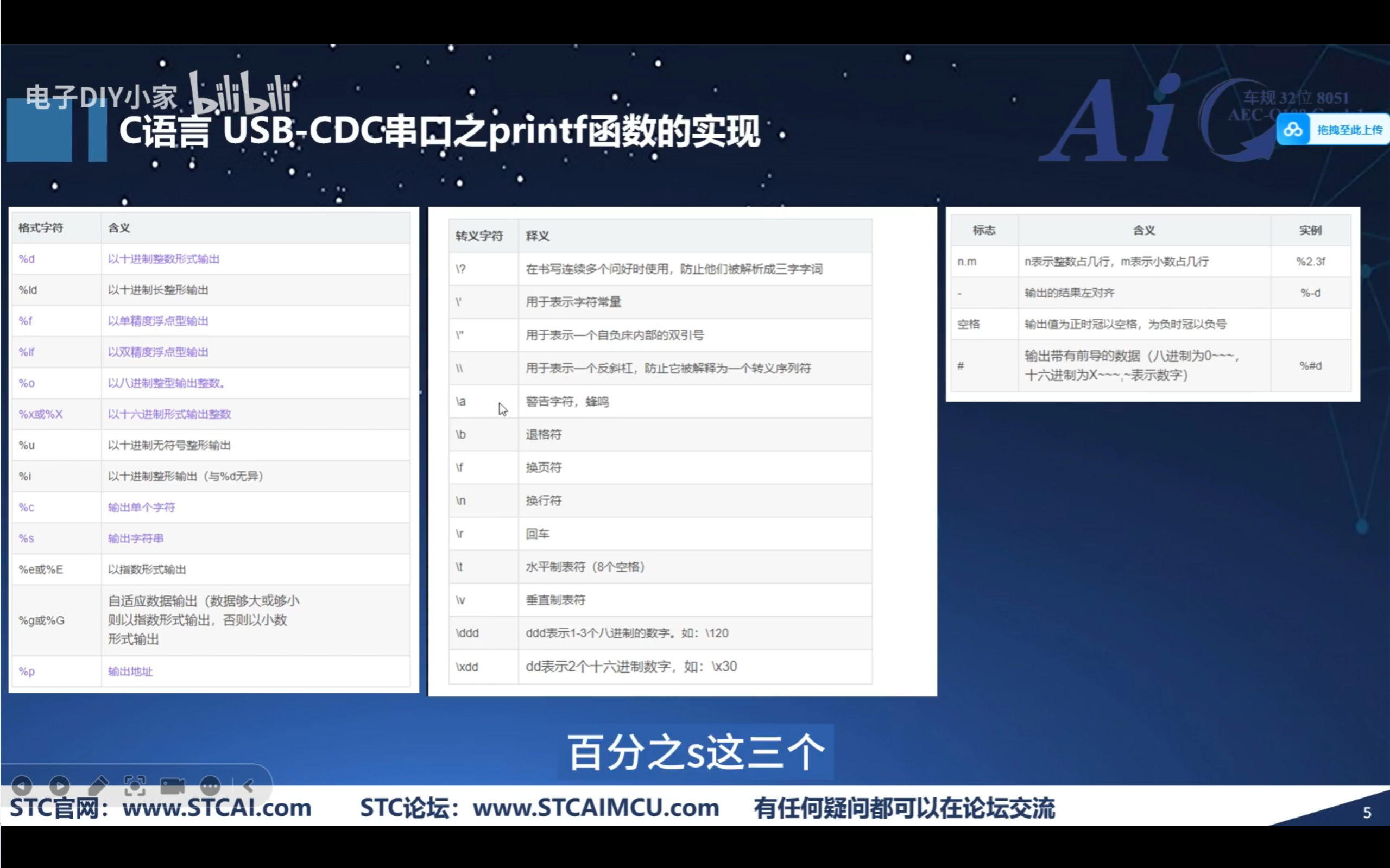Collapse the slideshow toolbar chevron
This screenshot has width=1390, height=868.
249,785
